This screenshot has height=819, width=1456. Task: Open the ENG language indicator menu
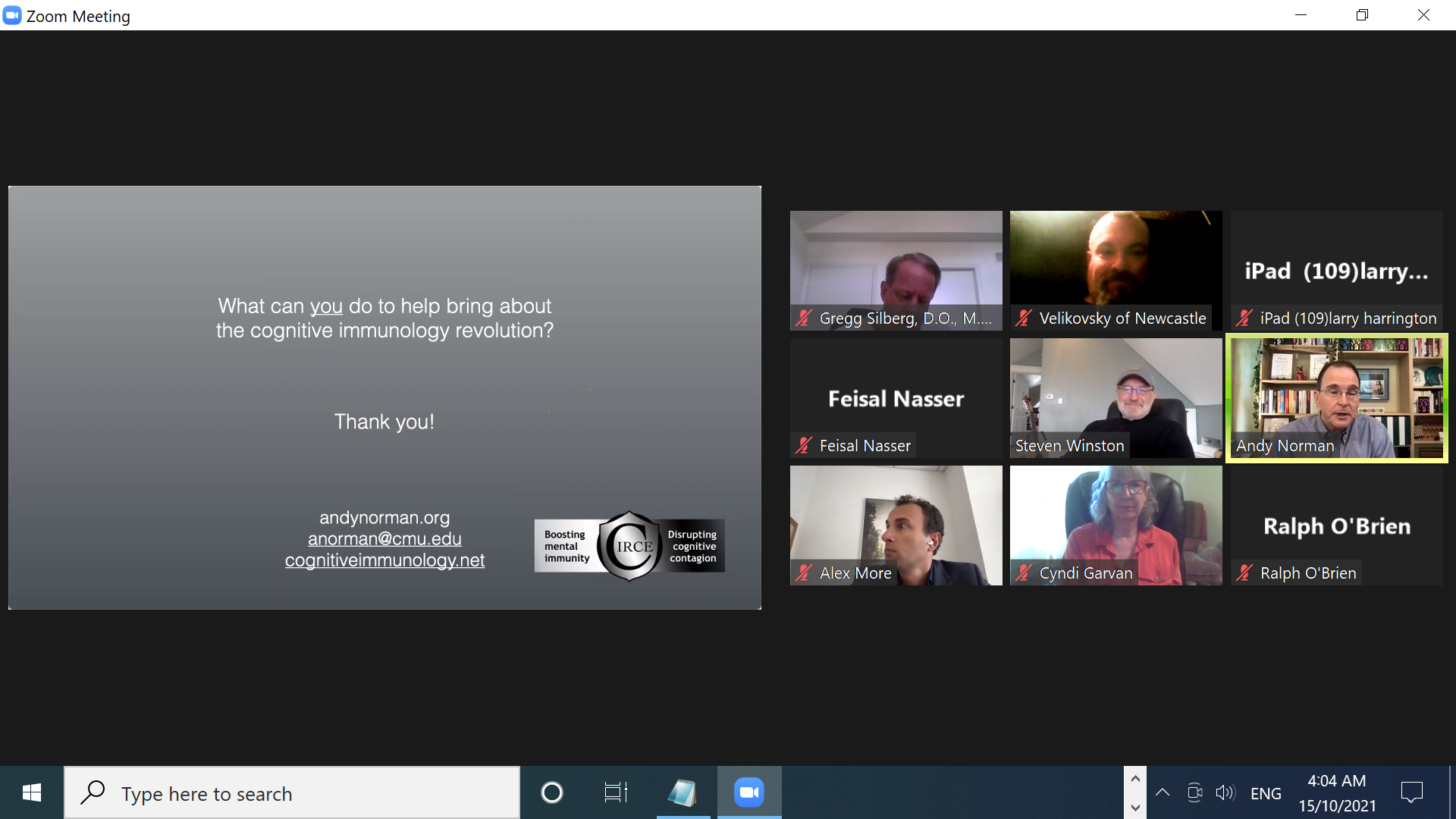tap(1266, 793)
